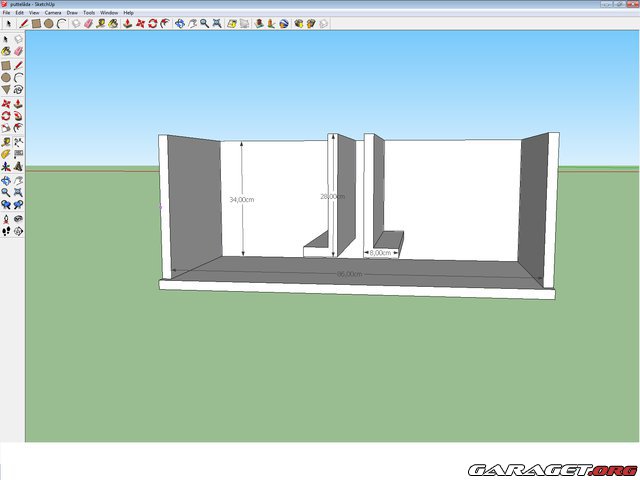Choose the Position Camera tool
Viewport: 640px width, 480px height.
pyautogui.click(x=6, y=218)
